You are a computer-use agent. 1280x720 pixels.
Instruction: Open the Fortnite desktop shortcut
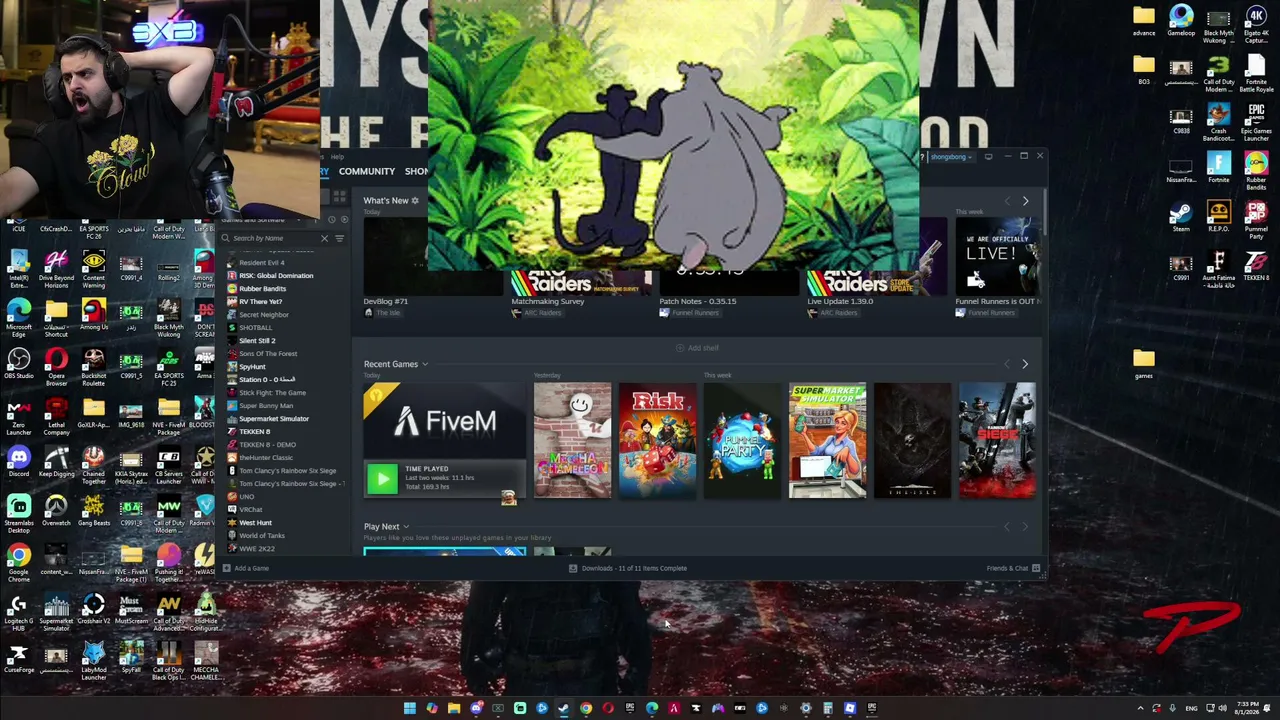[1218, 168]
